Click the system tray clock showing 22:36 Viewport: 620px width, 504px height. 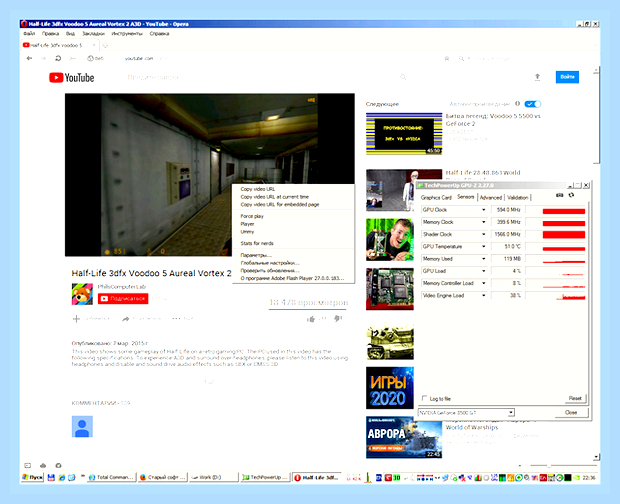tap(589, 478)
